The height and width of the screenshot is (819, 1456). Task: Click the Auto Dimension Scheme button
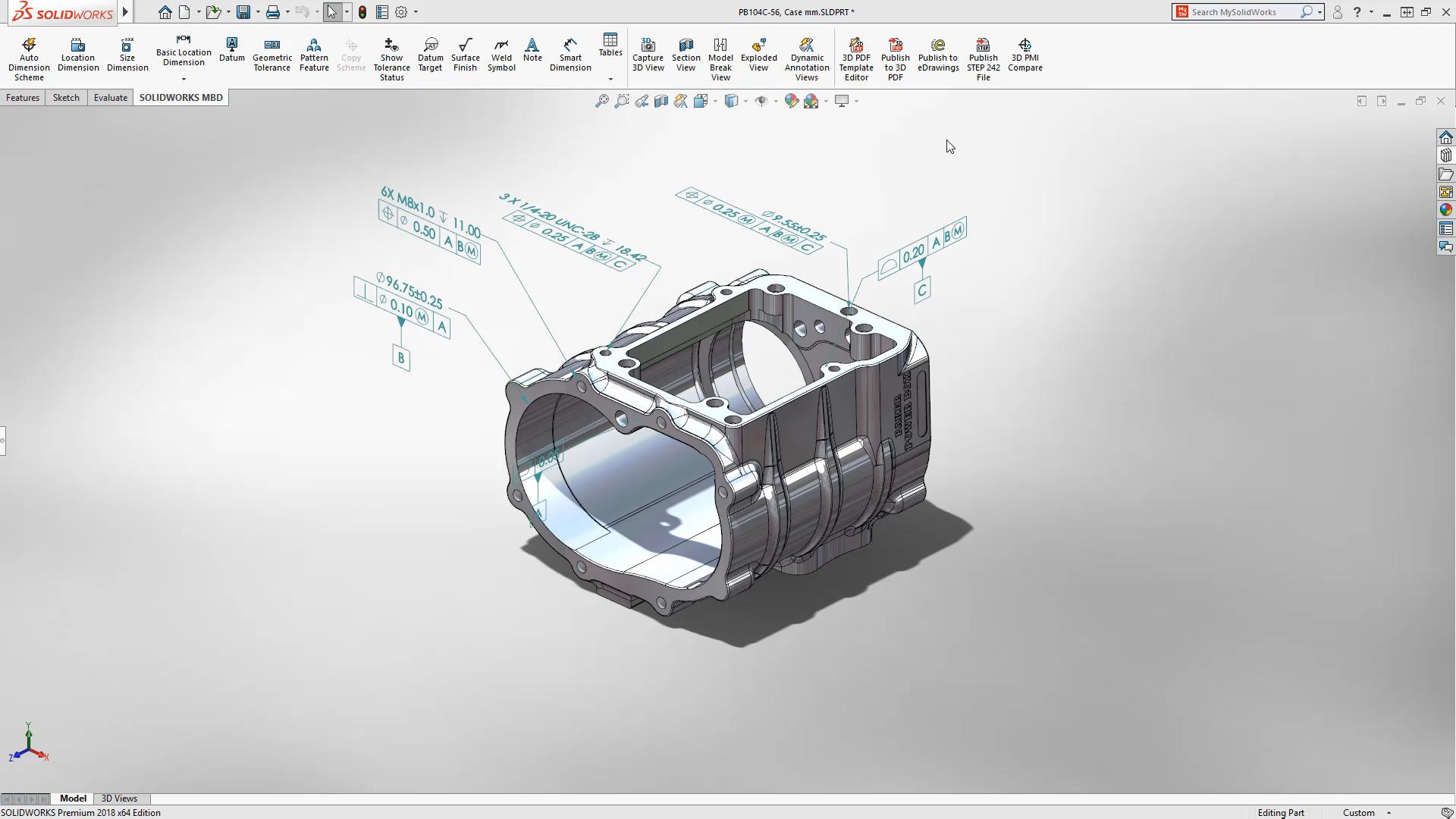tap(29, 59)
